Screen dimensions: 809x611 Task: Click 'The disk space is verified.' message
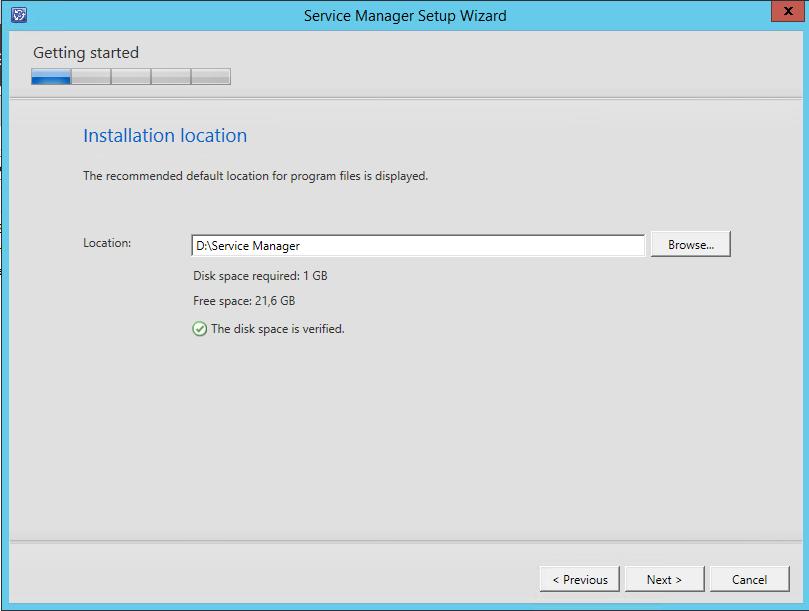278,329
